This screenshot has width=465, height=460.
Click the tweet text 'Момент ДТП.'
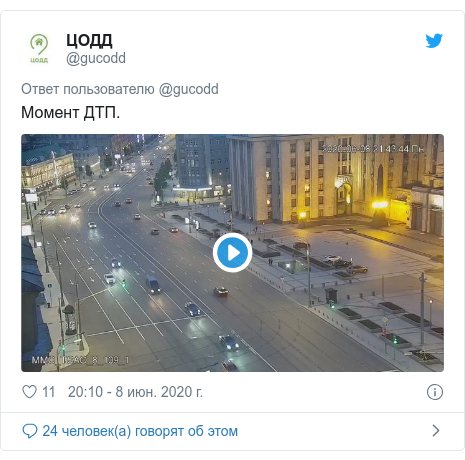[x=70, y=112]
